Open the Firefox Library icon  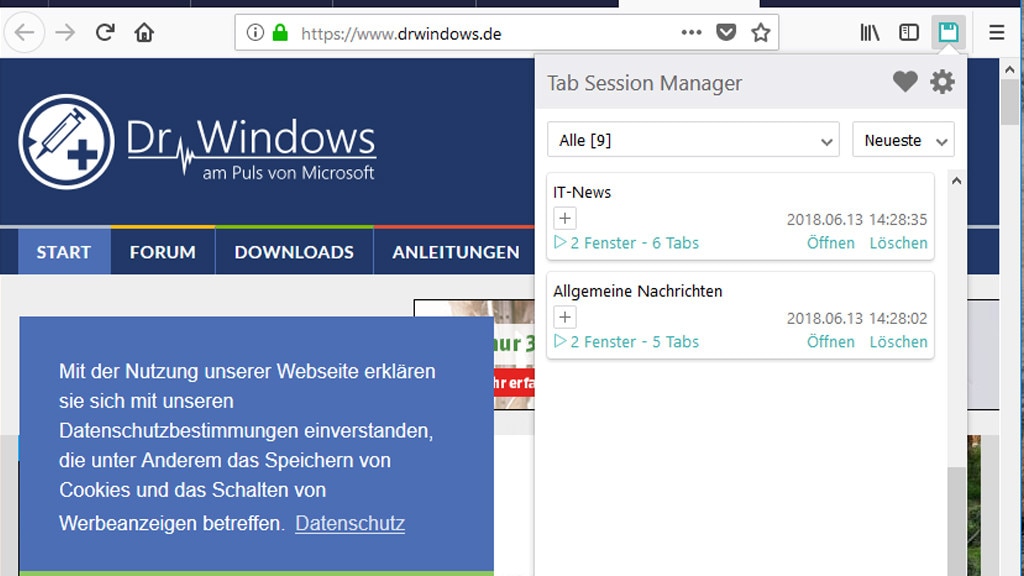click(870, 33)
